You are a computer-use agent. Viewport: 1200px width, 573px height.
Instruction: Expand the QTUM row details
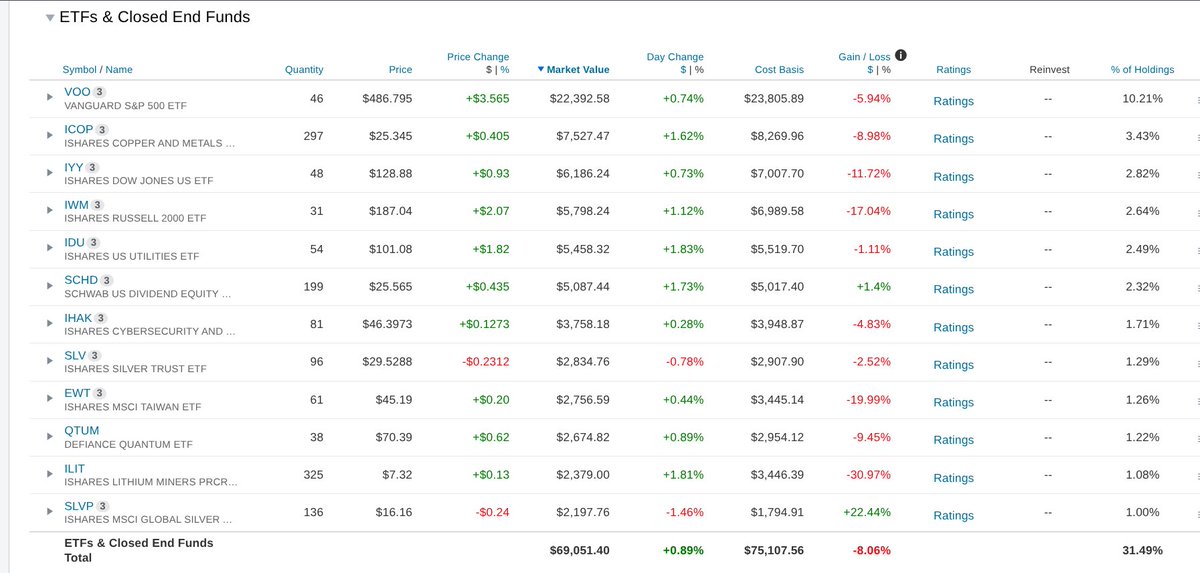[x=49, y=436]
